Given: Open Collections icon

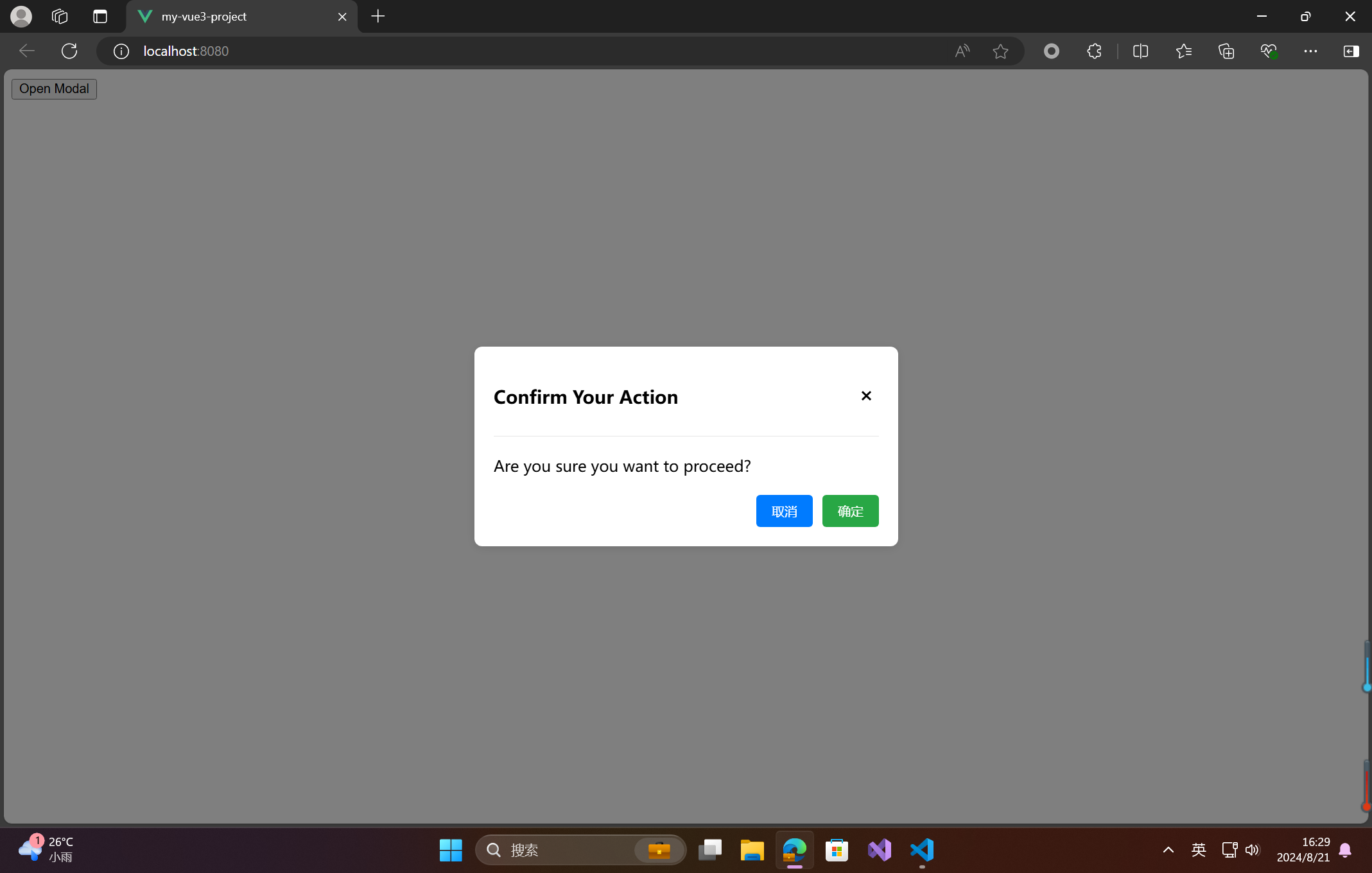Looking at the screenshot, I should point(1226,51).
